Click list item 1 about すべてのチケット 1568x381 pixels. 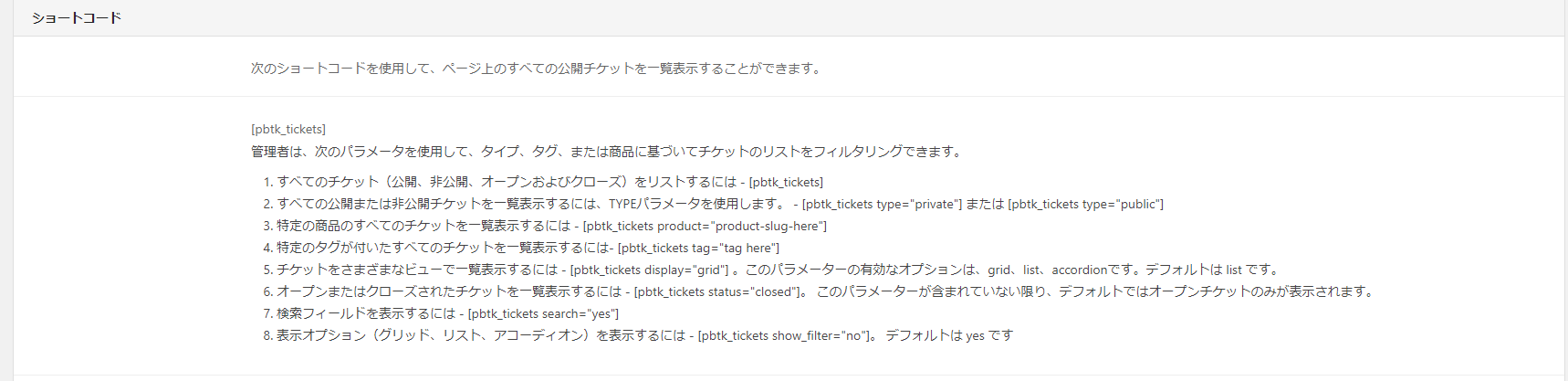pos(550,182)
